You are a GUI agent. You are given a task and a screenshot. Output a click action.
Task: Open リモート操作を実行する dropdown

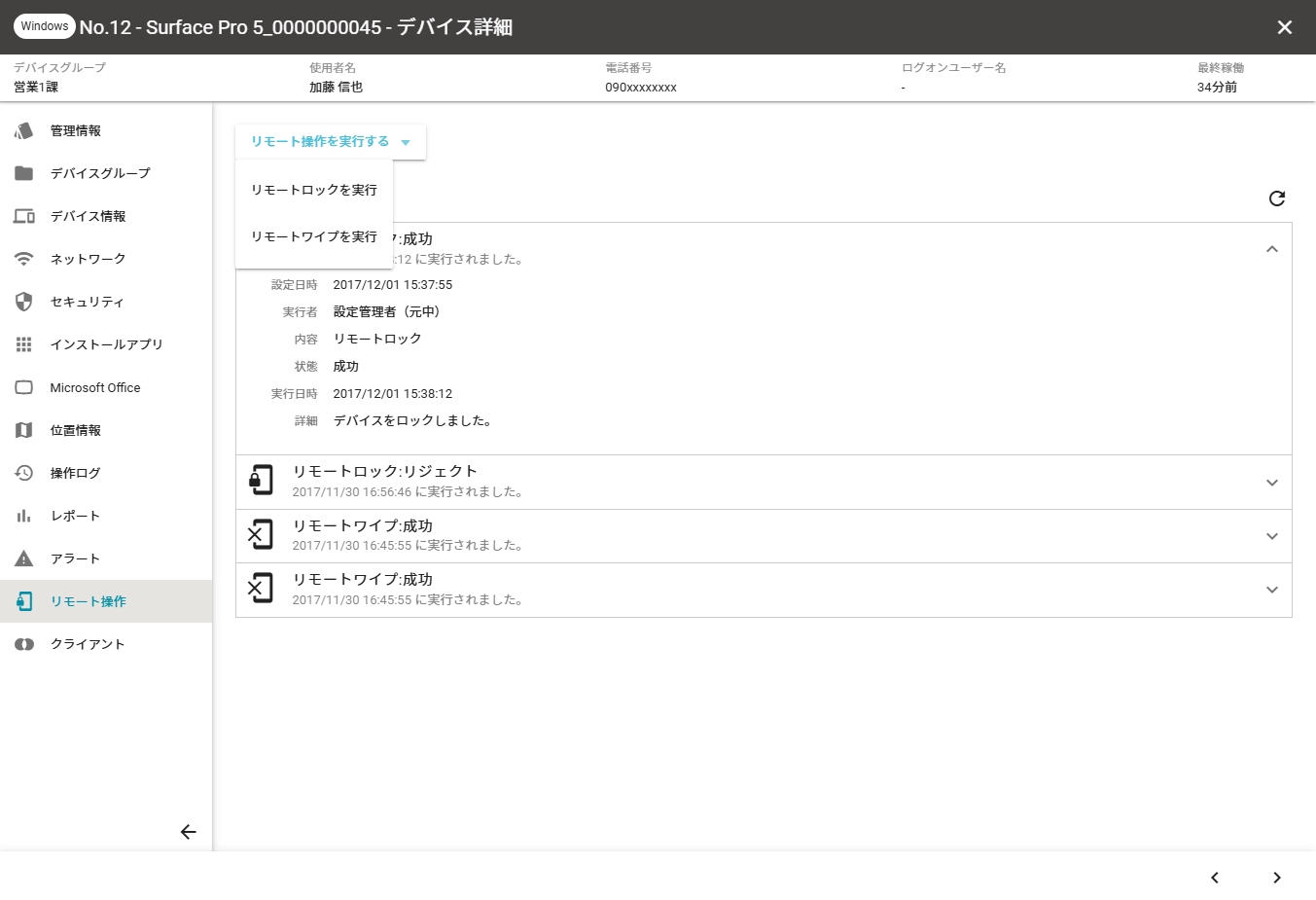(x=330, y=142)
